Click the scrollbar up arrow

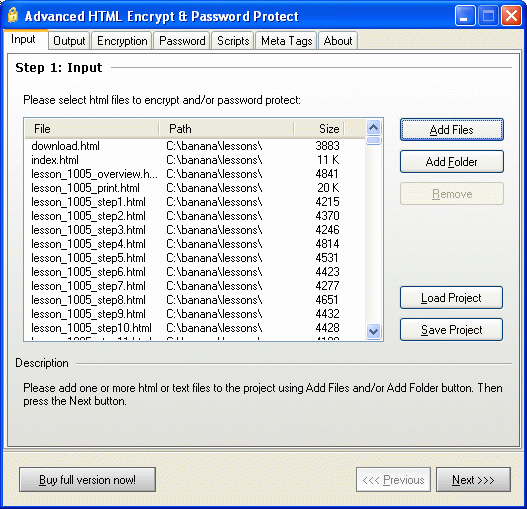tap(373, 128)
